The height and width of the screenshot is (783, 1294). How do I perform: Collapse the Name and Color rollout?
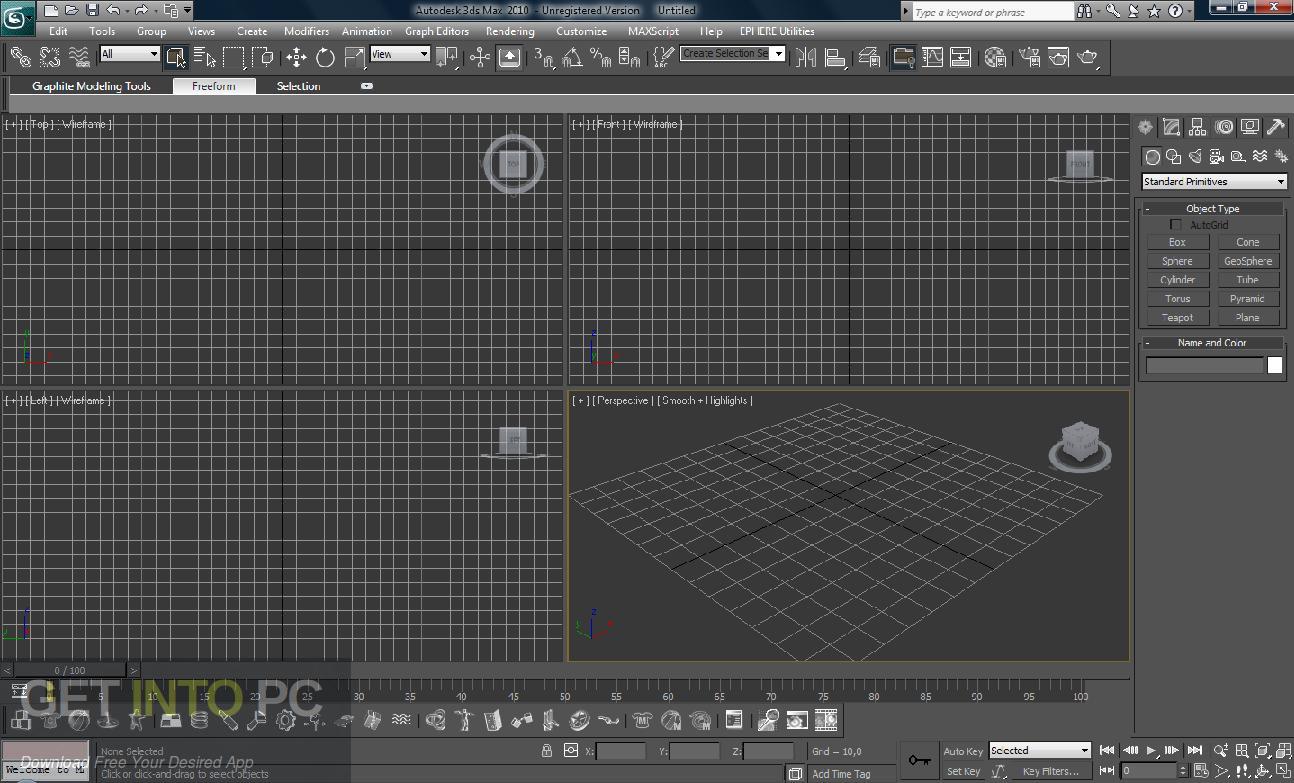[1213, 342]
